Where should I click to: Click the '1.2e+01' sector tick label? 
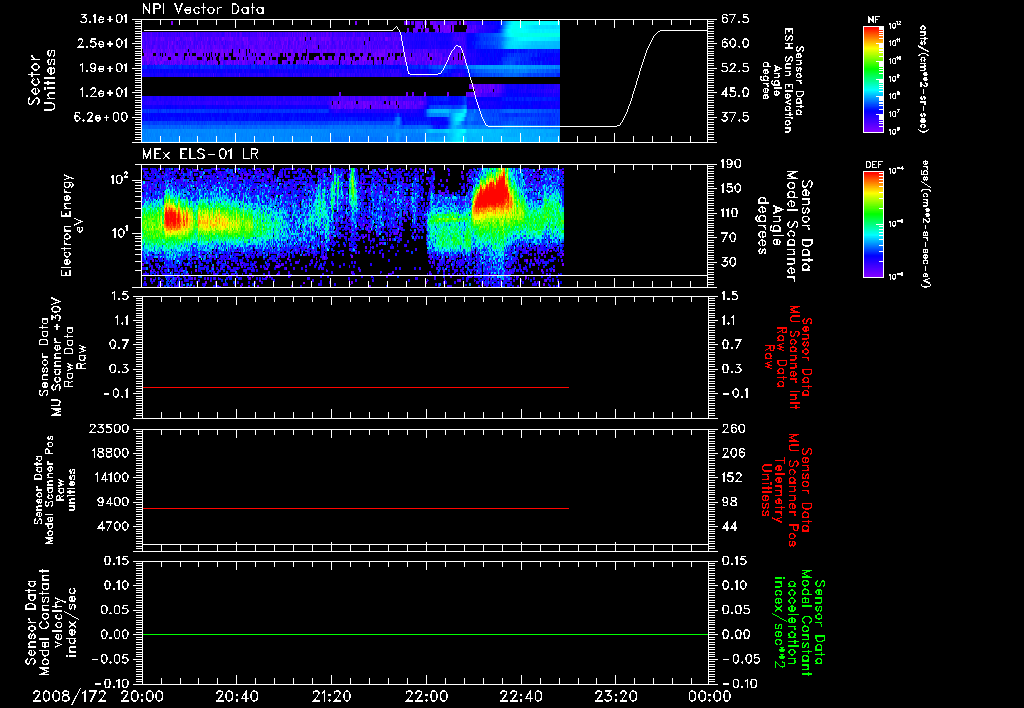pyautogui.click(x=104, y=93)
